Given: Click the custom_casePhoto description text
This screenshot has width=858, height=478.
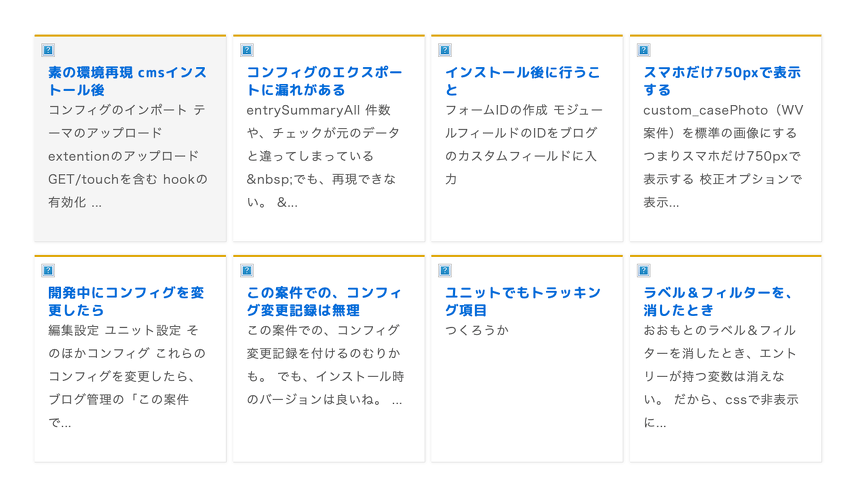Looking at the screenshot, I should [x=721, y=156].
